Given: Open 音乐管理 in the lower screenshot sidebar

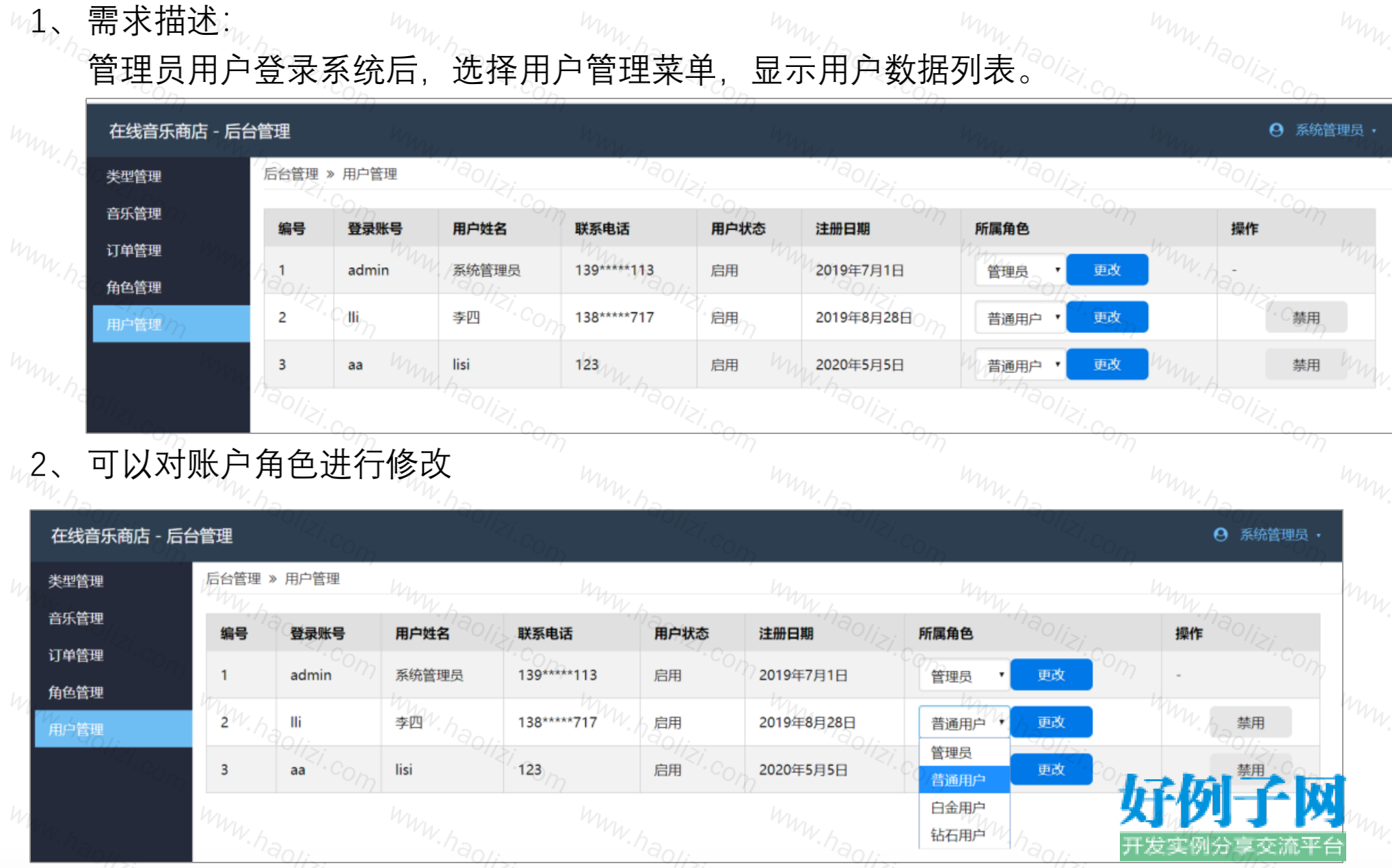Looking at the screenshot, I should [x=76, y=618].
